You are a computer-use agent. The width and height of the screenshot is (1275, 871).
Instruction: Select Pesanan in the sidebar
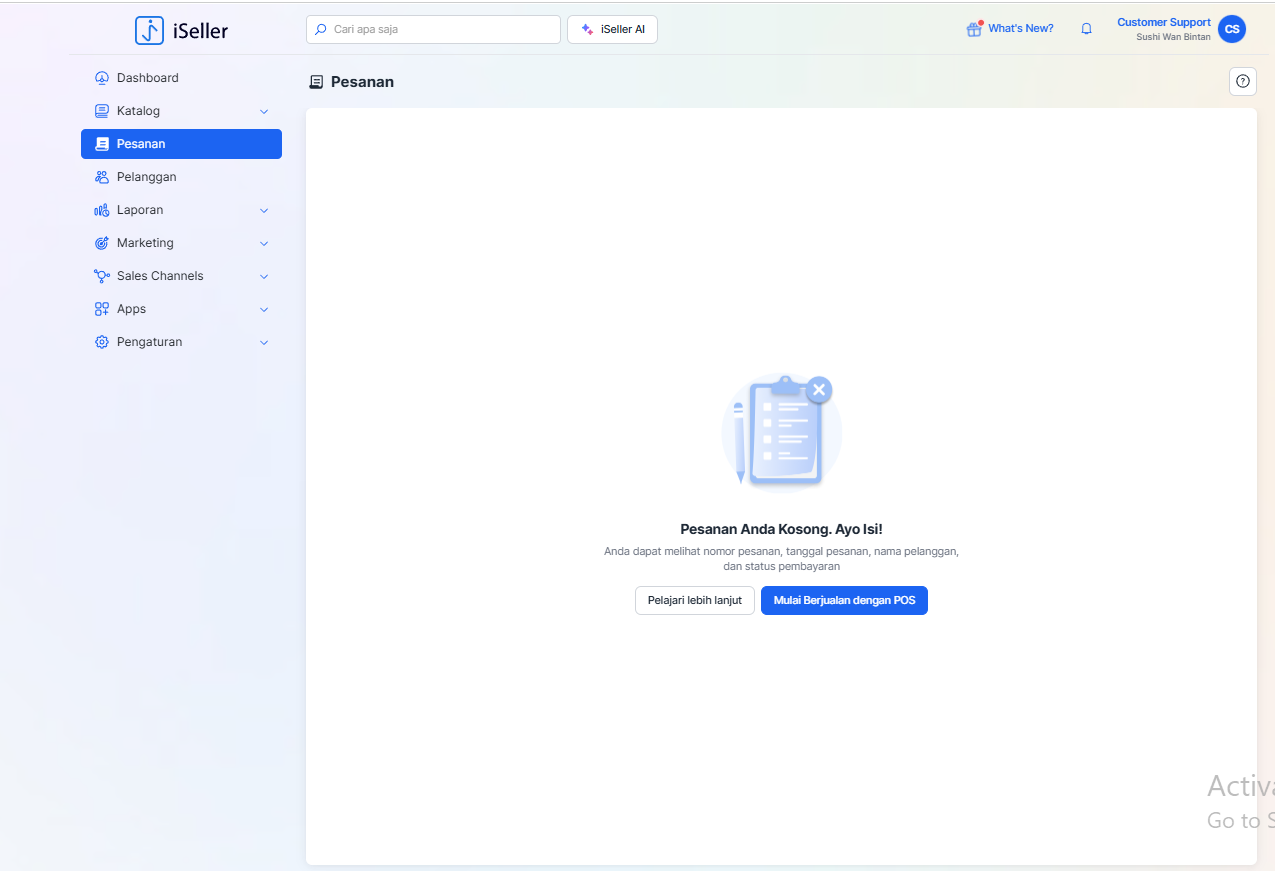click(x=181, y=144)
